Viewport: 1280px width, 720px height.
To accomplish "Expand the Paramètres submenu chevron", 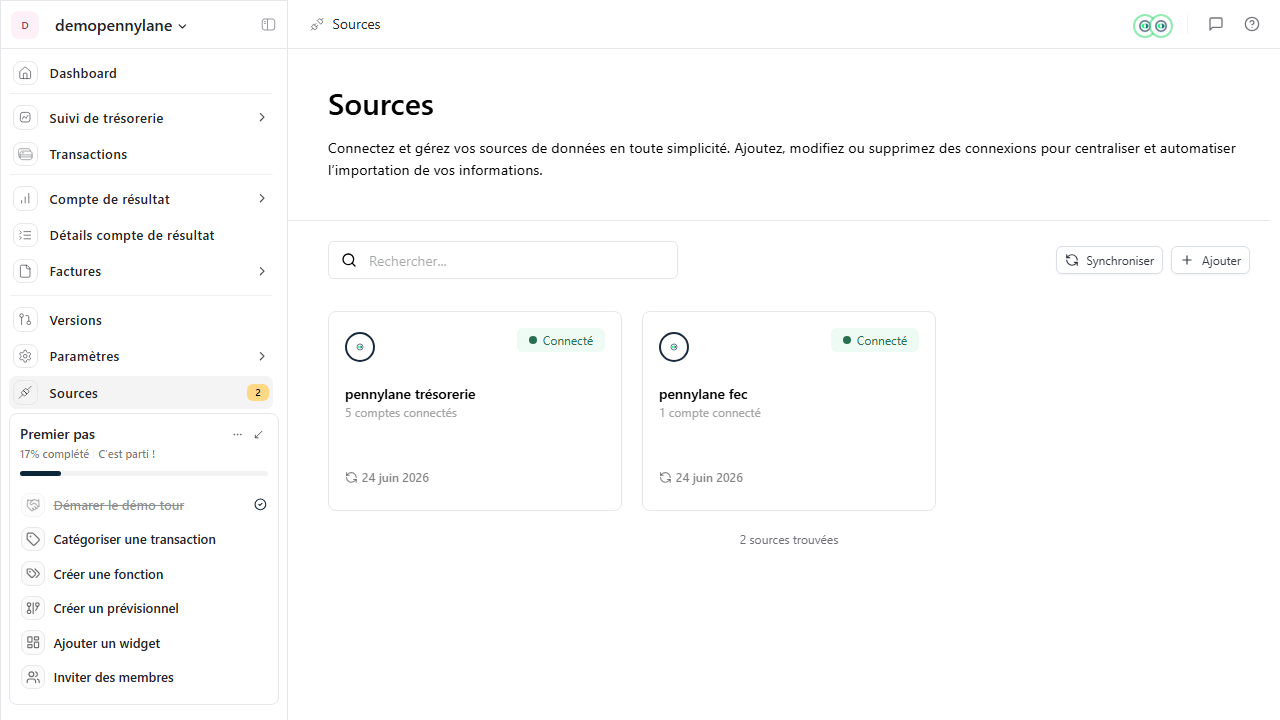I will [262, 356].
